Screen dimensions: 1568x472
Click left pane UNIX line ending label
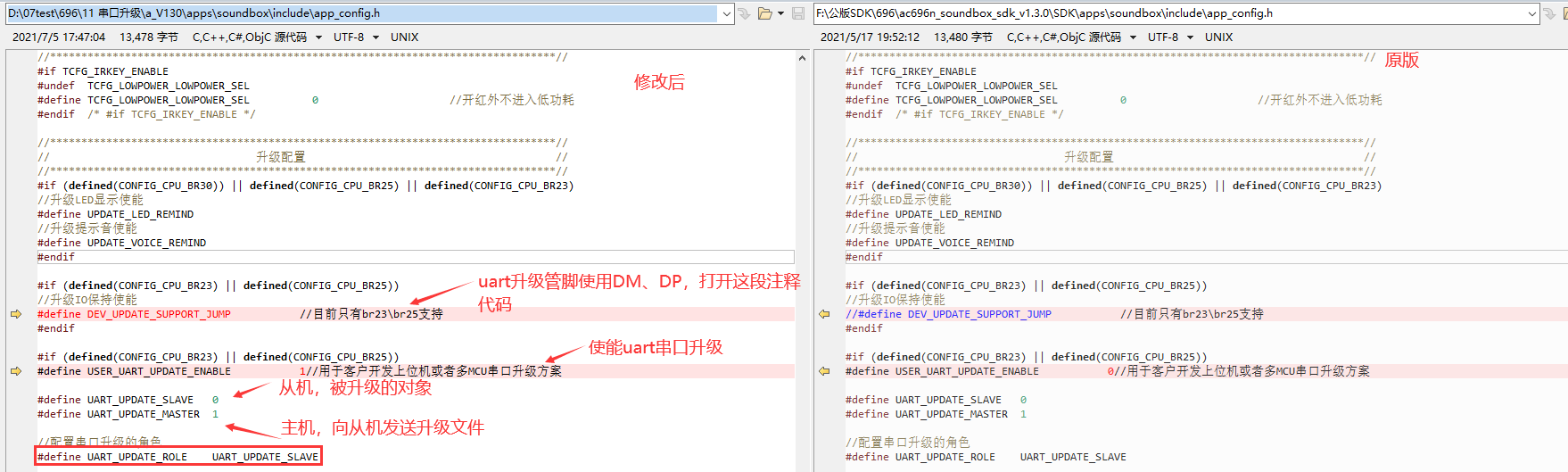404,37
